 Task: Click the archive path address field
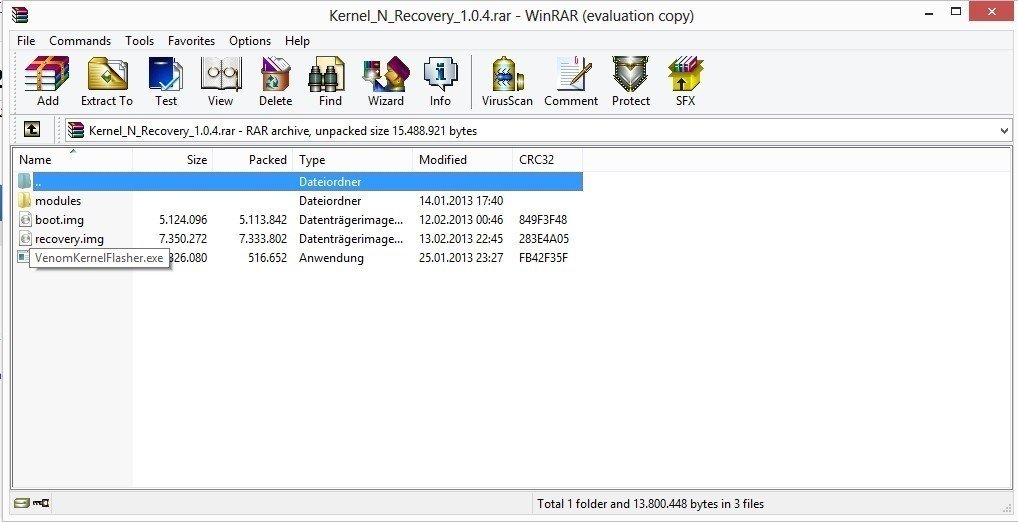pyautogui.click(x=539, y=130)
